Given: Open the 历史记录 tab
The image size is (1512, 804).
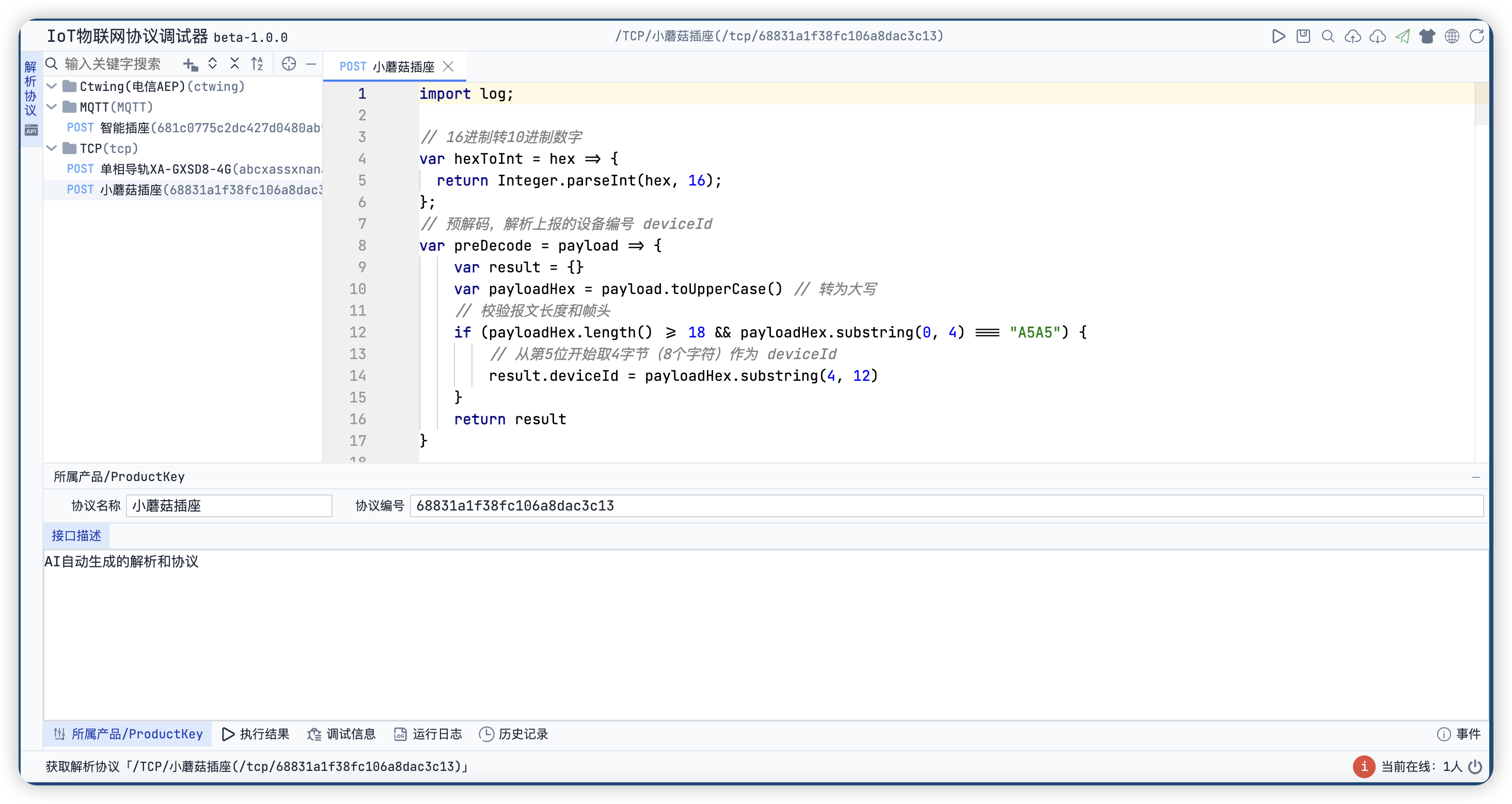Looking at the screenshot, I should [514, 734].
